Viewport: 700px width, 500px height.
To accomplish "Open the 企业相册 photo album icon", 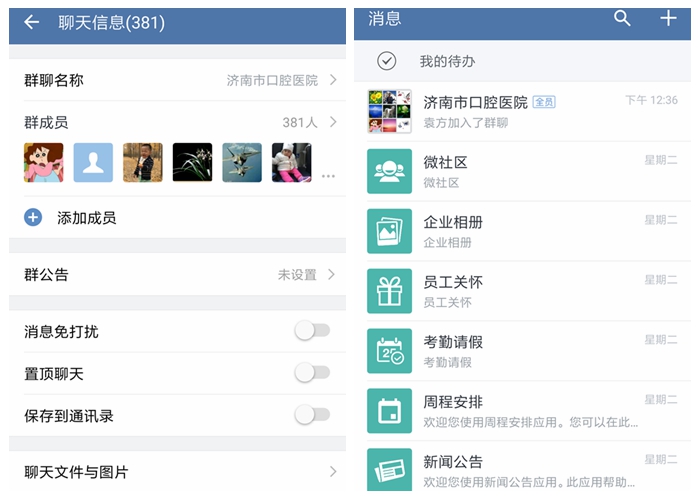I will coord(389,231).
